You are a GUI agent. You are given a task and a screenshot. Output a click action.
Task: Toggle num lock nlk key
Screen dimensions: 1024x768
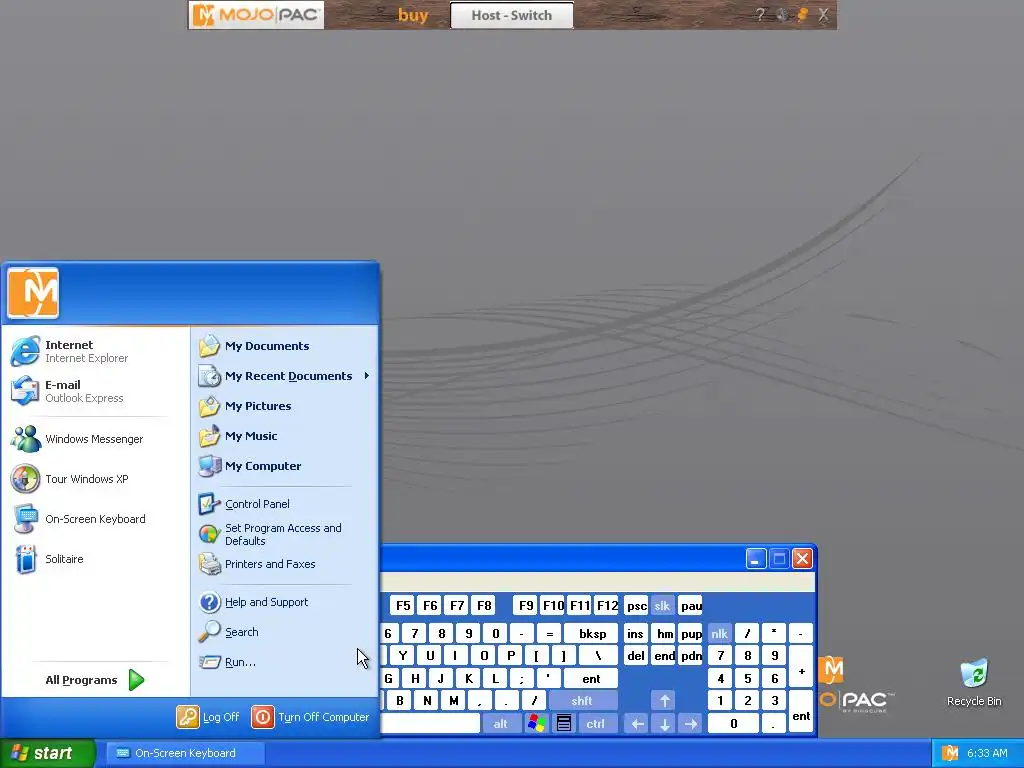click(x=719, y=633)
